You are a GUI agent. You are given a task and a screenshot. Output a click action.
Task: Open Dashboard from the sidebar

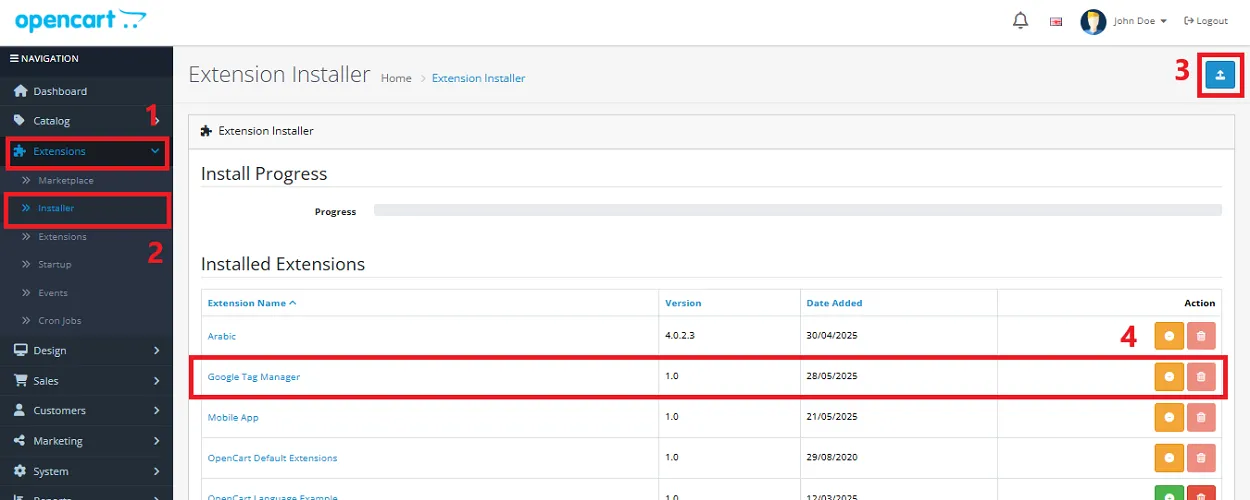tap(60, 91)
